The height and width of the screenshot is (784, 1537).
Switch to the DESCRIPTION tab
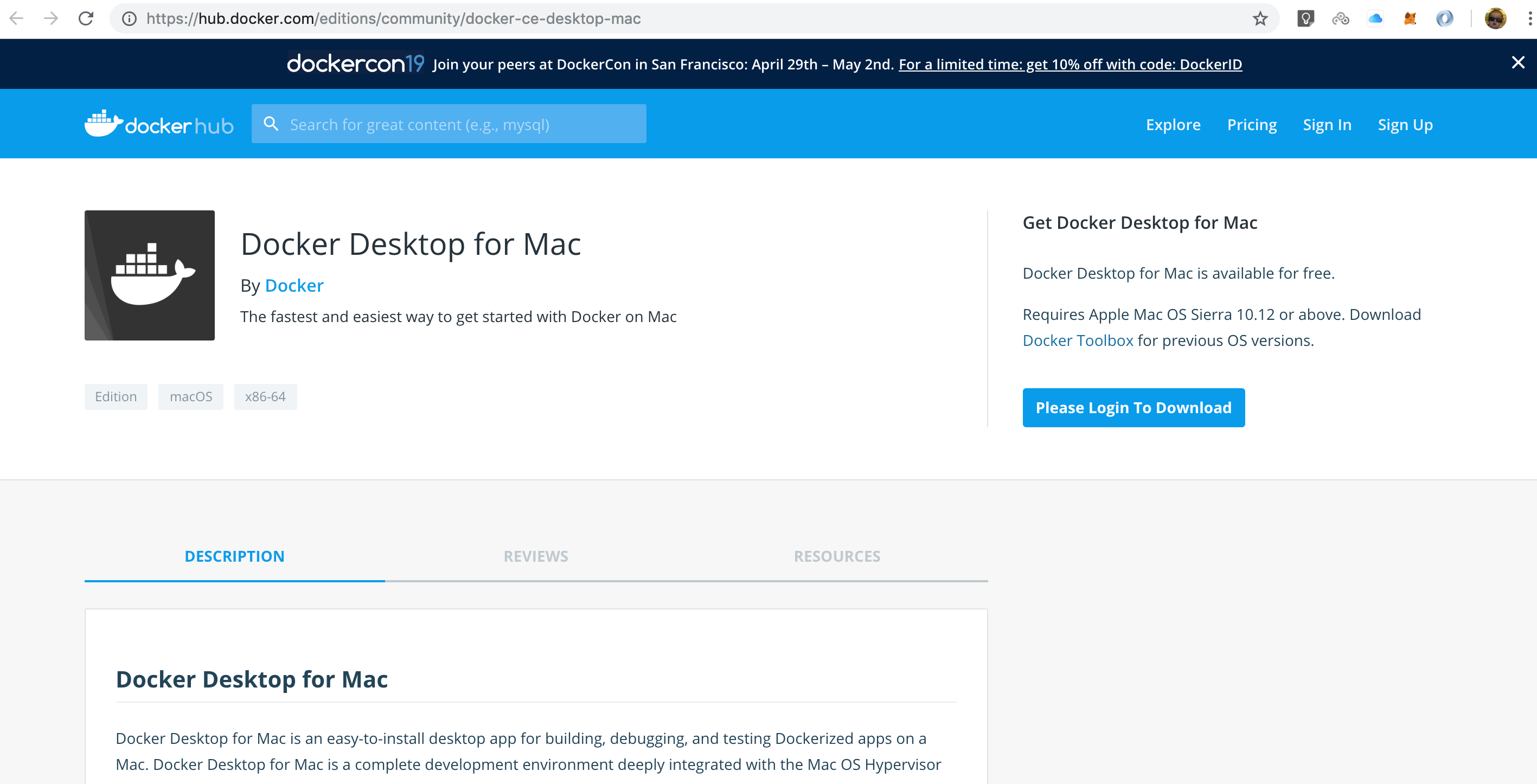(234, 556)
